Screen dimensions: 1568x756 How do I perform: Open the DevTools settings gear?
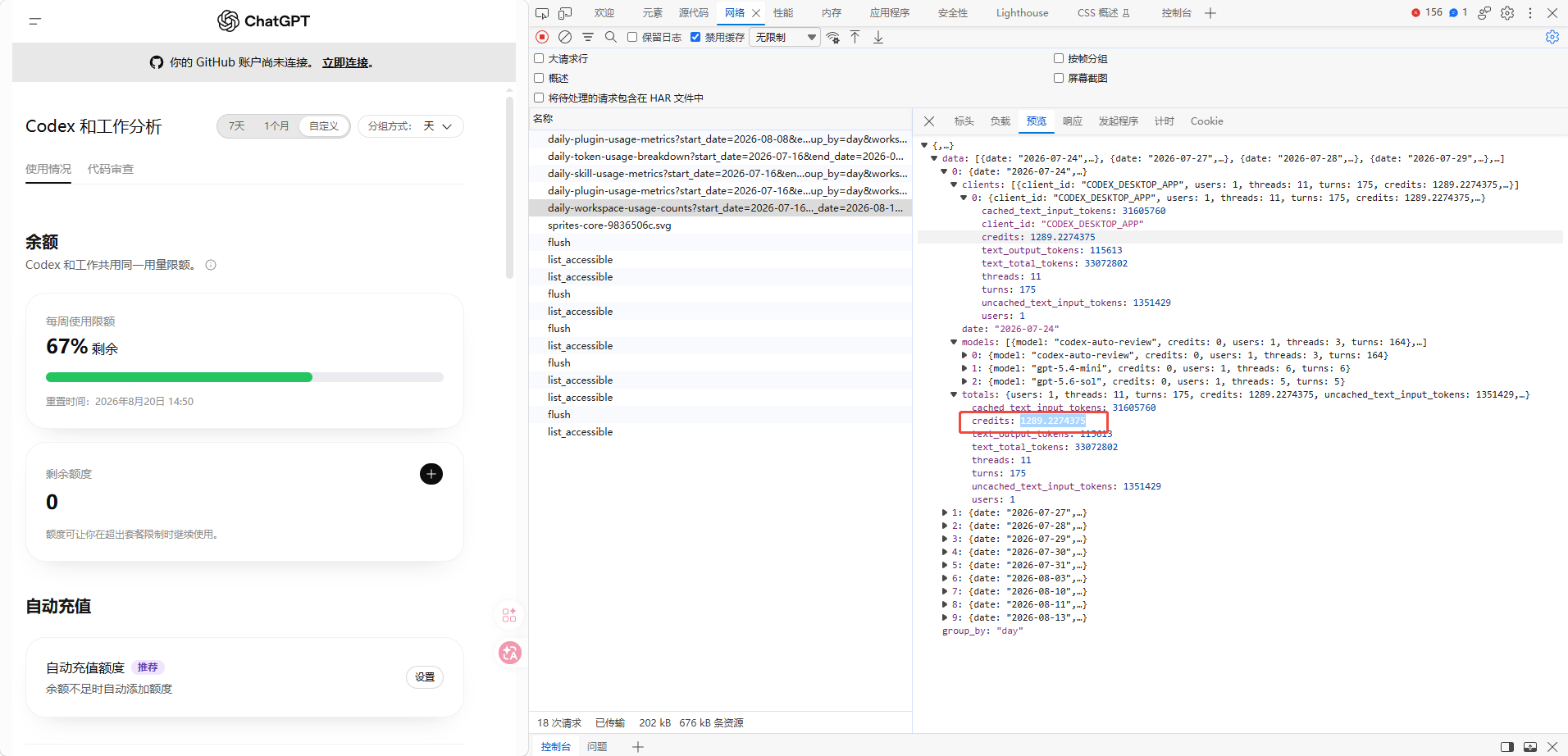[x=1507, y=13]
